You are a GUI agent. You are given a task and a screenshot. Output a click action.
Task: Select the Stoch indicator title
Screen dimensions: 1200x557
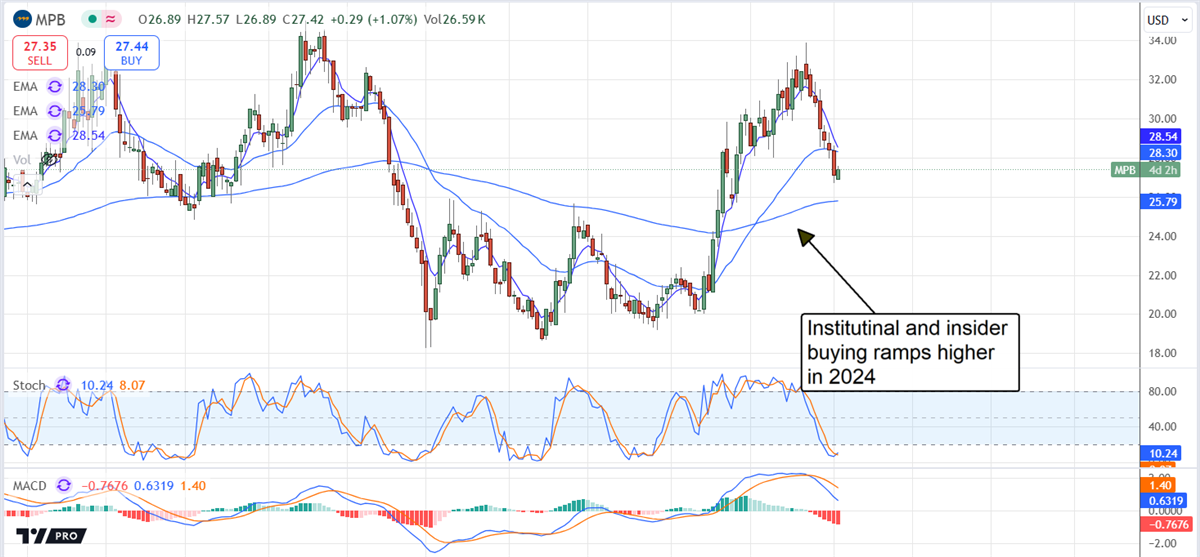point(30,384)
